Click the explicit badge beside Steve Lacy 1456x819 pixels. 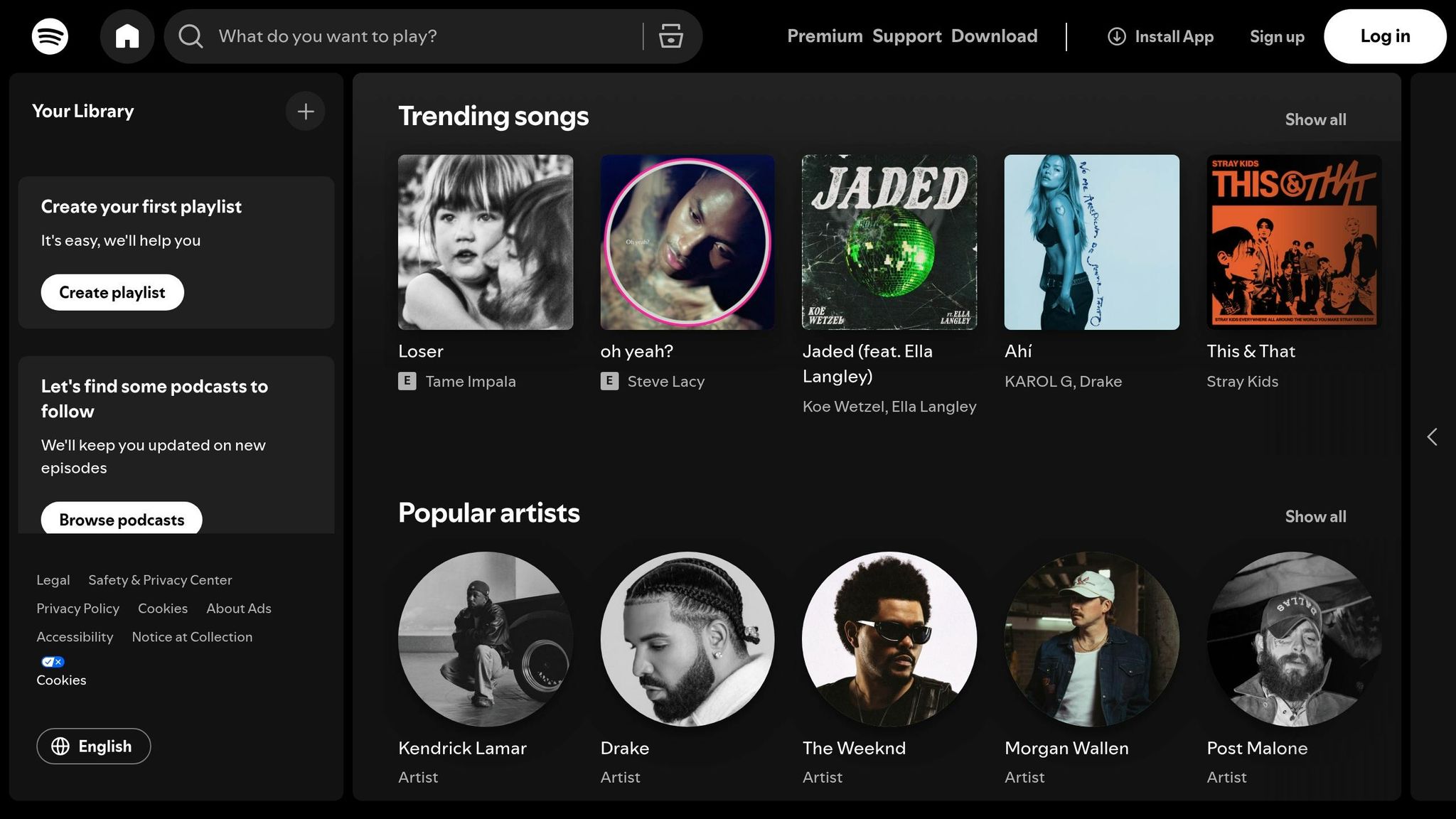pos(609,381)
